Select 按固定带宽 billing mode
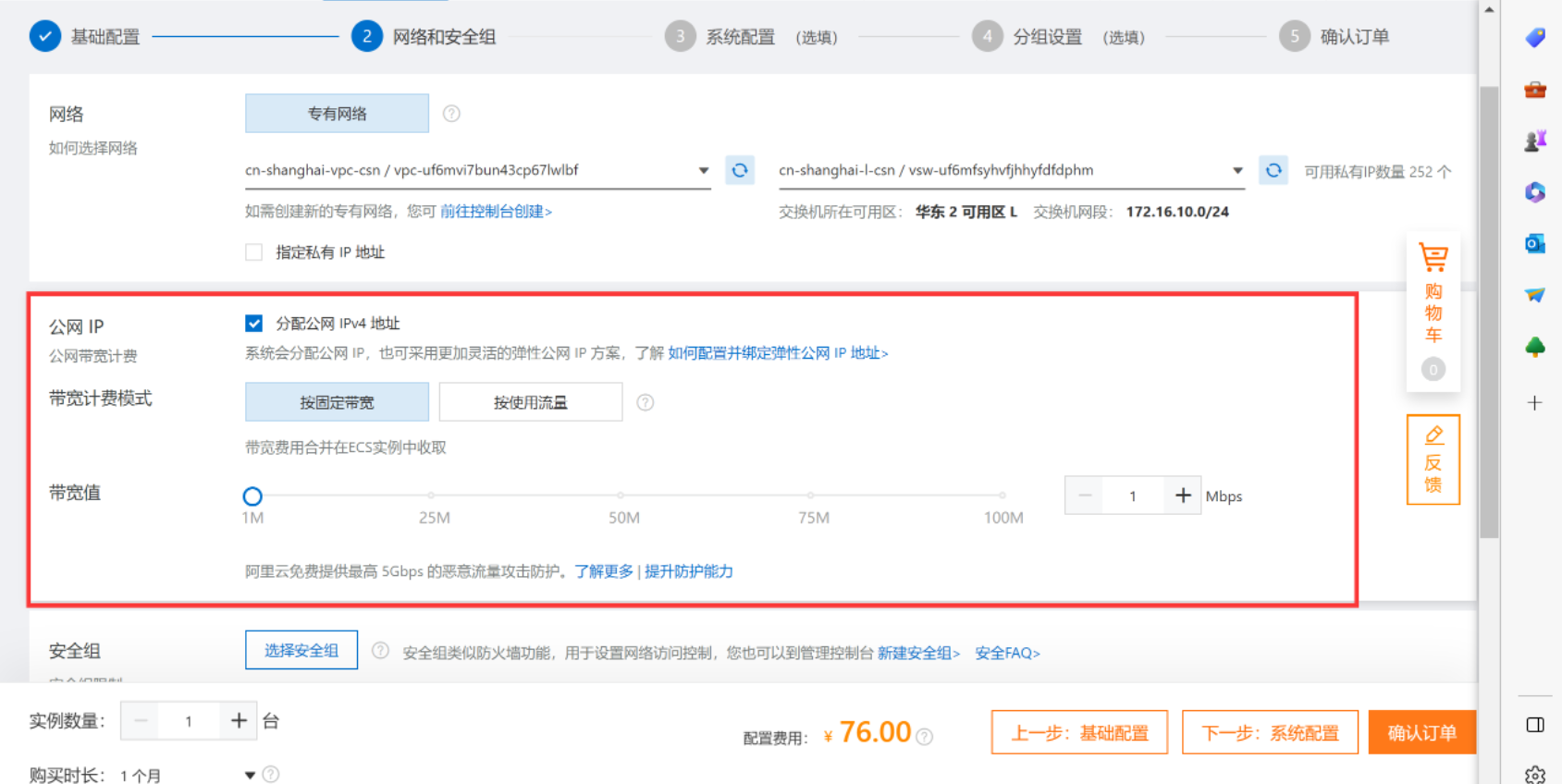This screenshot has width=1562, height=784. point(337,402)
